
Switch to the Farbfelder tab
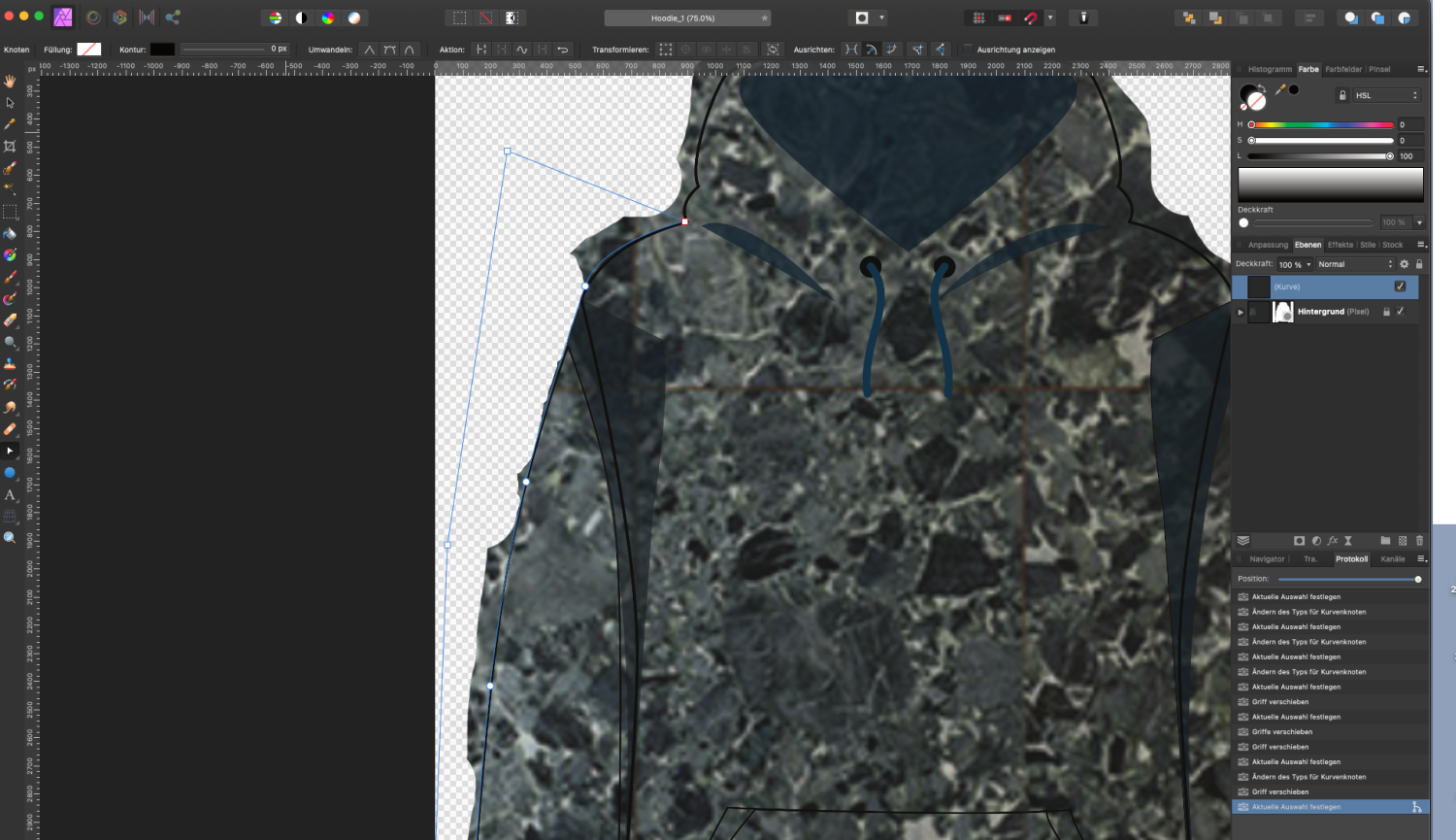tap(1343, 69)
